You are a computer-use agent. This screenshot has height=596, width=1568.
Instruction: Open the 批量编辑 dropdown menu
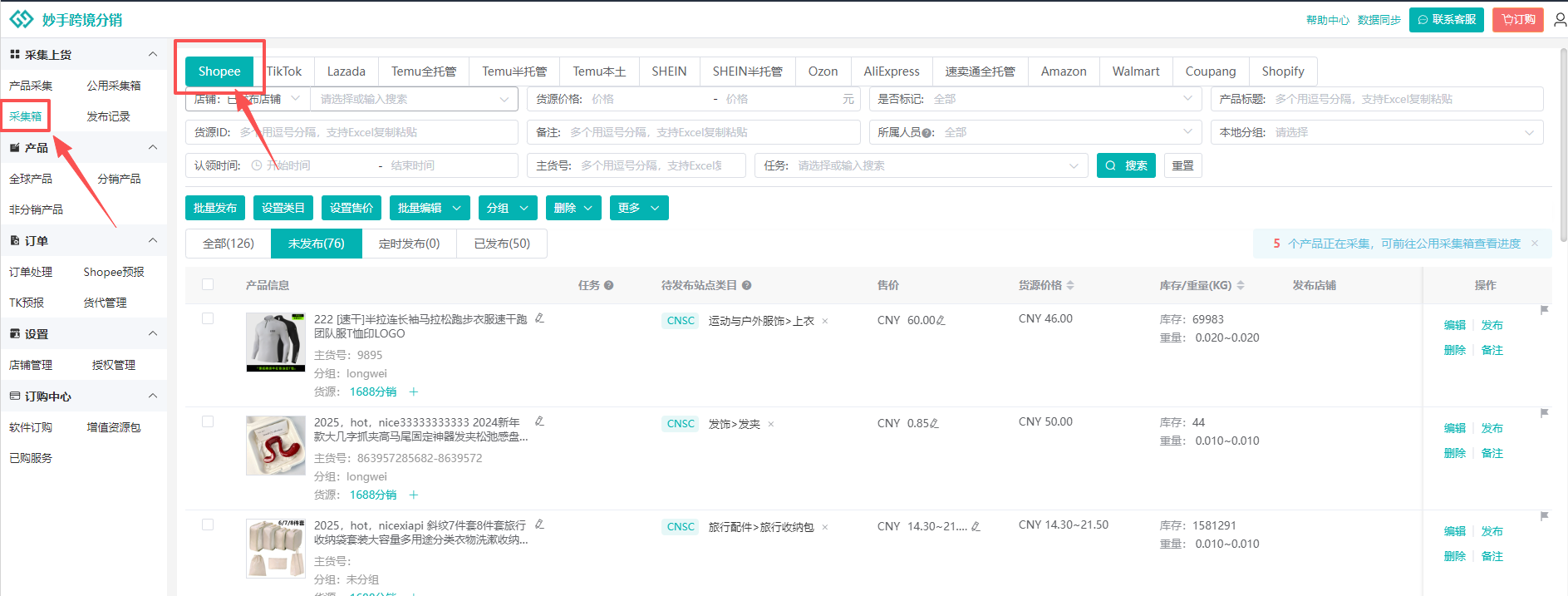pos(428,208)
